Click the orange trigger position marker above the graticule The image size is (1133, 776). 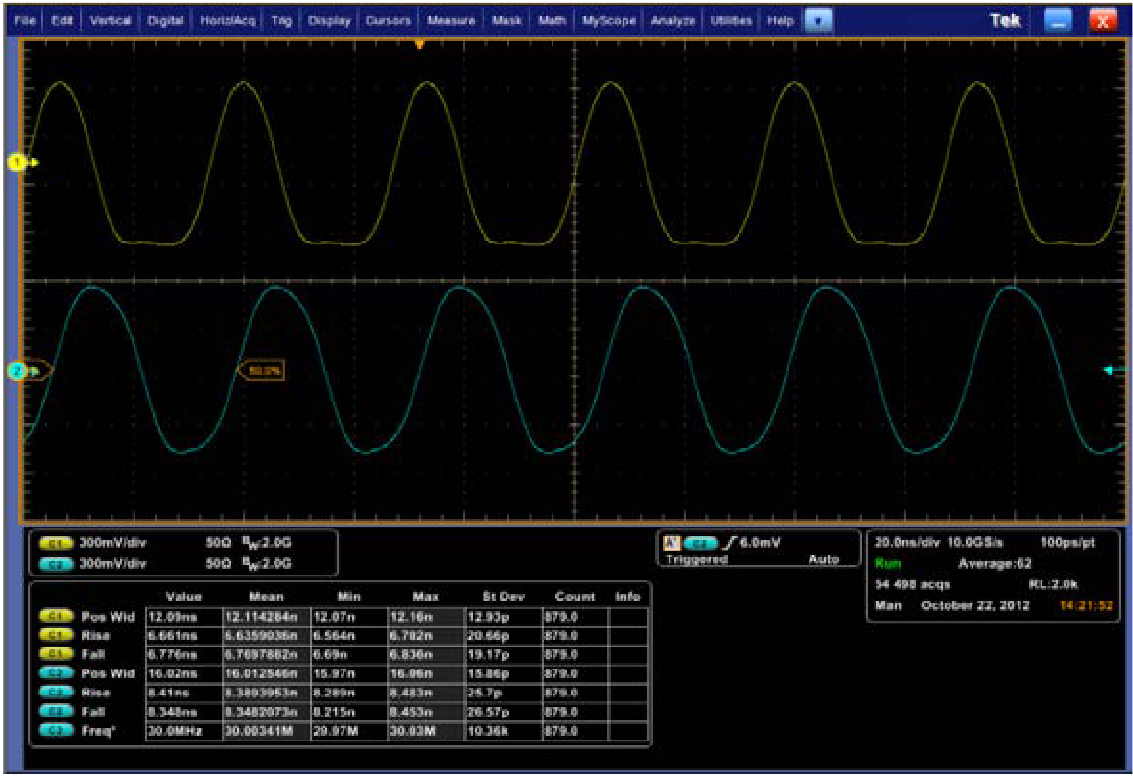pyautogui.click(x=420, y=45)
